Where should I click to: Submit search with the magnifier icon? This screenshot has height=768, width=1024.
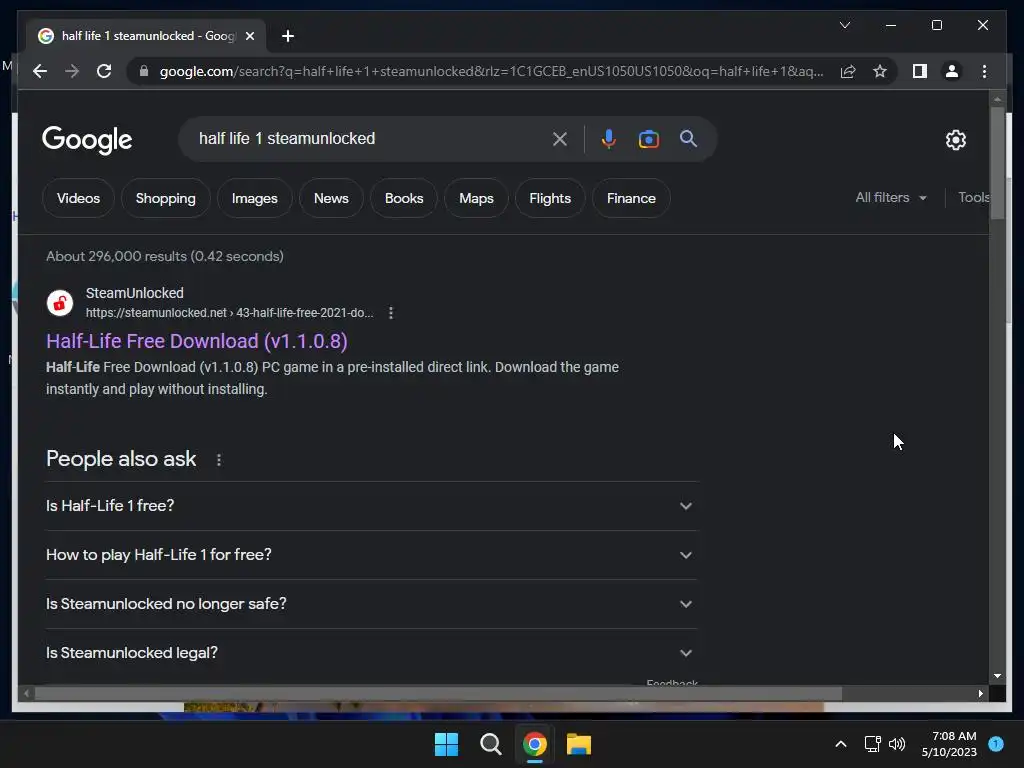click(688, 138)
